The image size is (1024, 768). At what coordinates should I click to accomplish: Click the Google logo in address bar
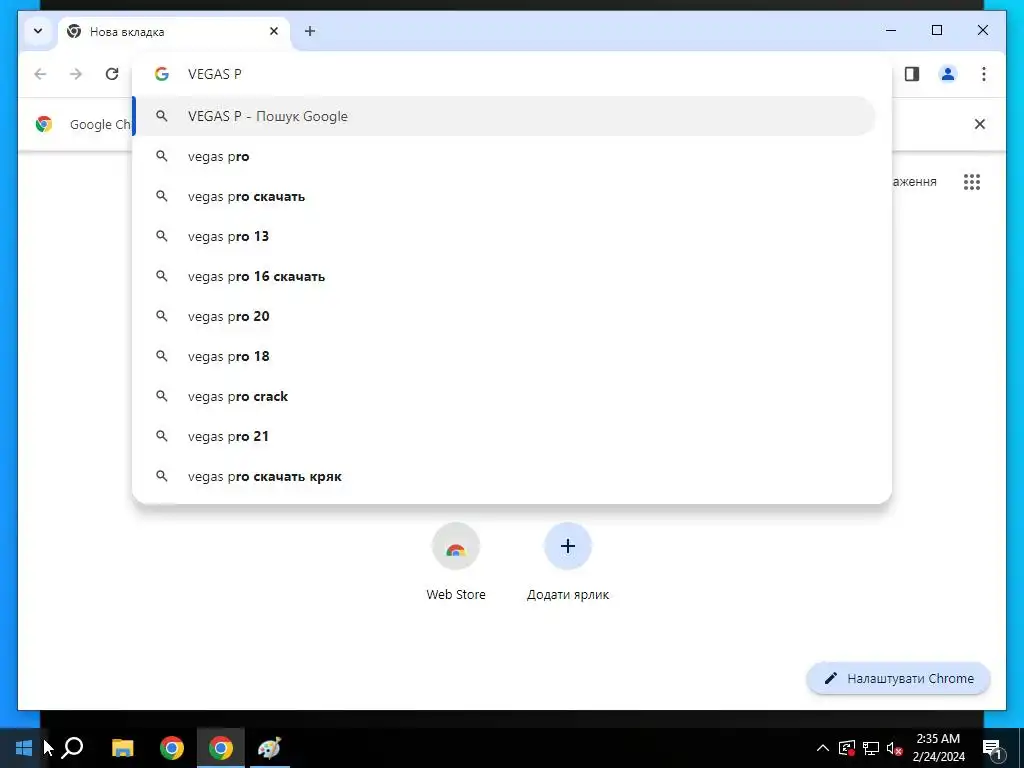pos(162,74)
